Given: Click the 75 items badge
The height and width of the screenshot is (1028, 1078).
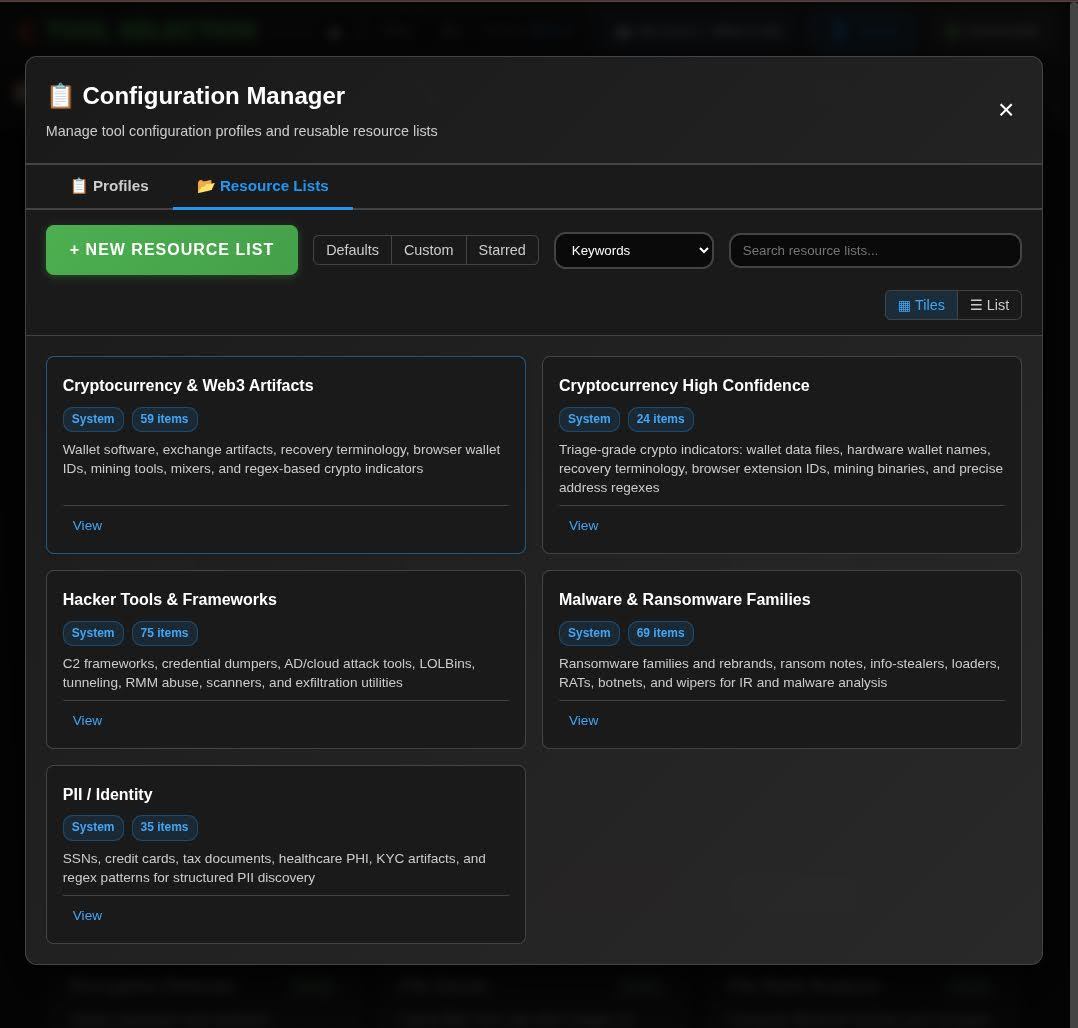Looking at the screenshot, I should pyautogui.click(x=164, y=633).
